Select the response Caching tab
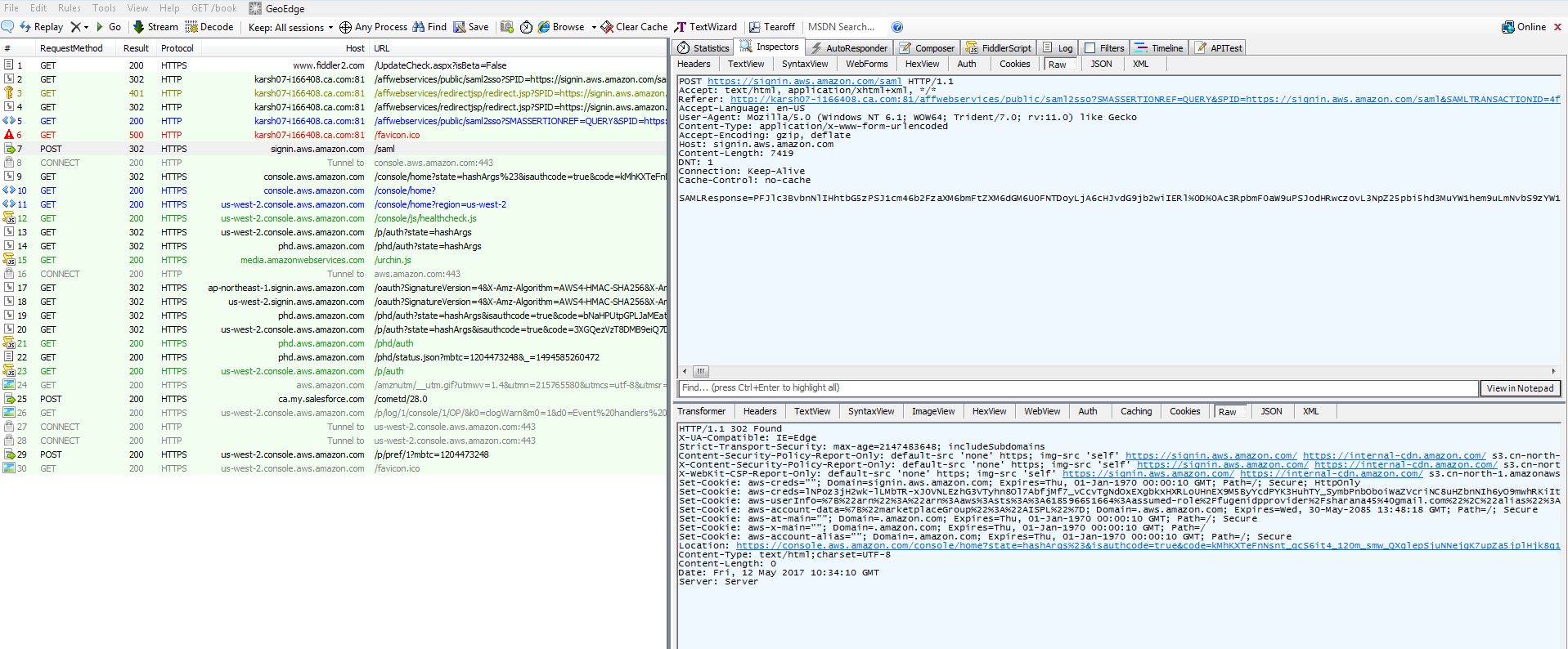1568x649 pixels. click(x=1136, y=411)
